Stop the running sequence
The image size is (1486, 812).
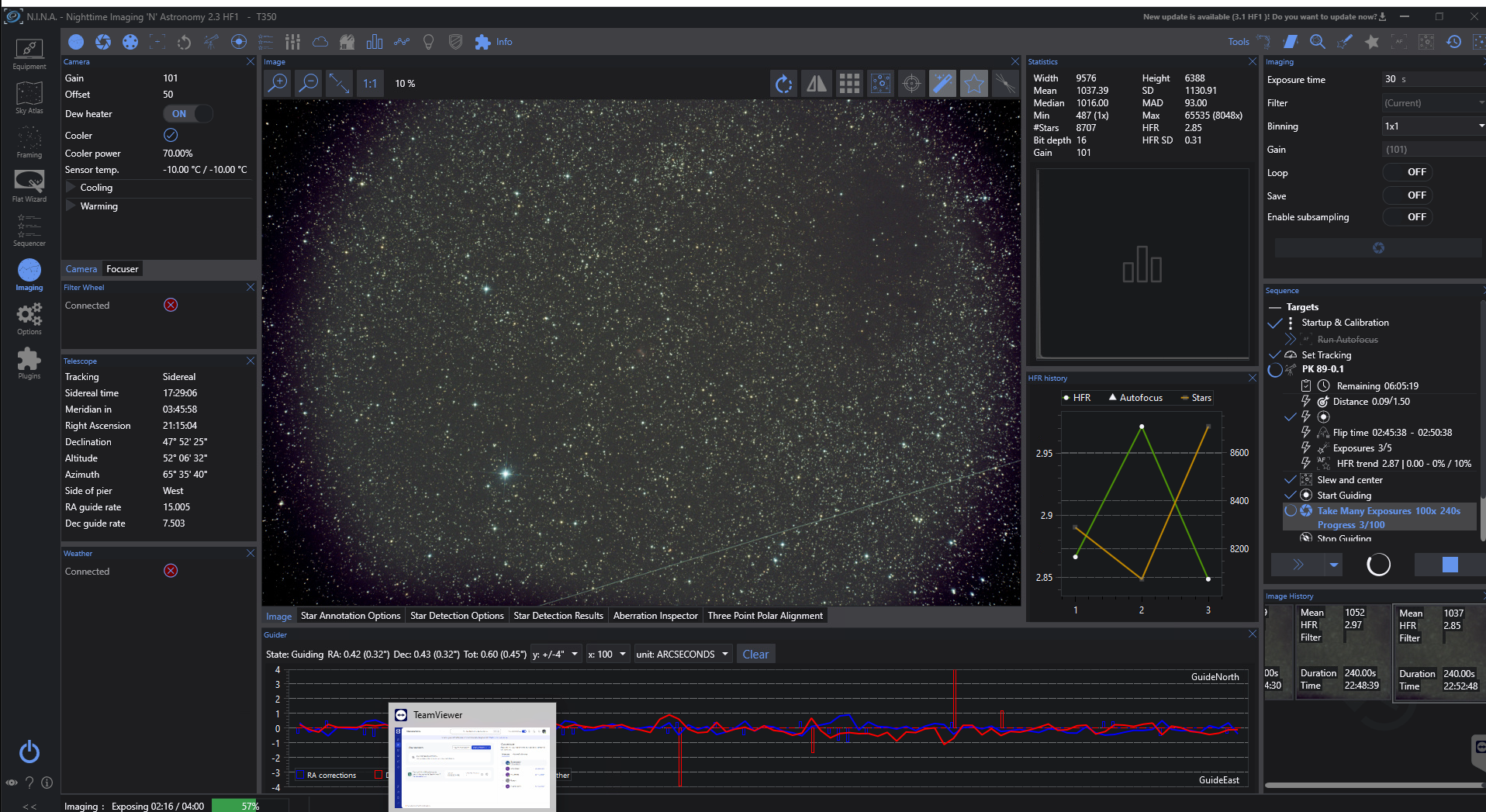click(1449, 565)
